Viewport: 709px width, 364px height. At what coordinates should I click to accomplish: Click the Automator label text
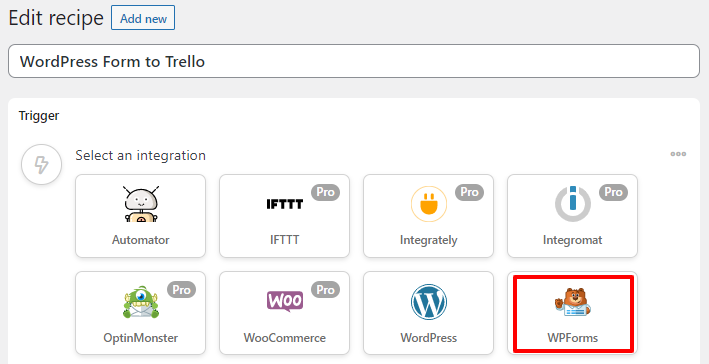pos(141,240)
